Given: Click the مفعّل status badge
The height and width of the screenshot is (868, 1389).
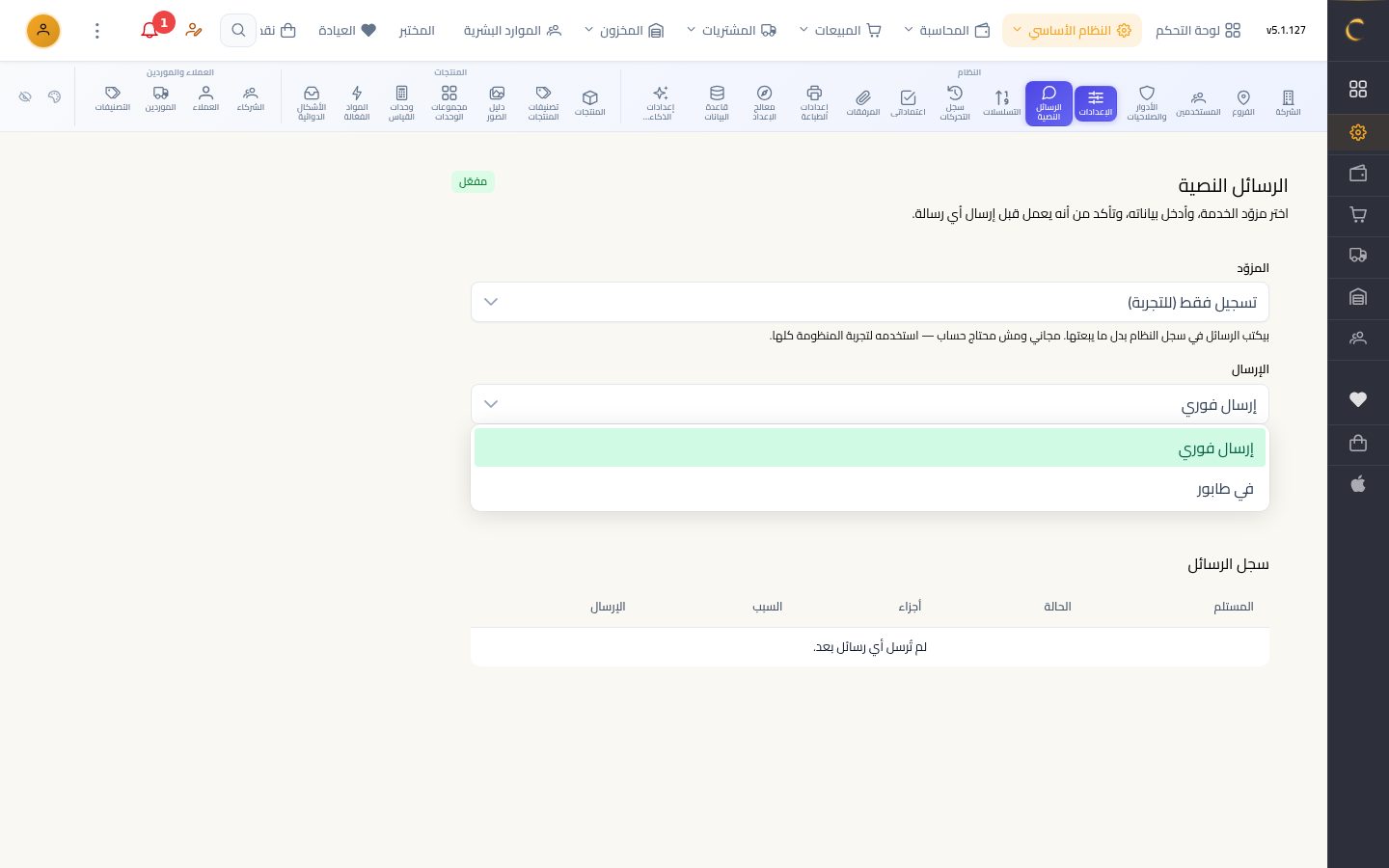Looking at the screenshot, I should 473,181.
